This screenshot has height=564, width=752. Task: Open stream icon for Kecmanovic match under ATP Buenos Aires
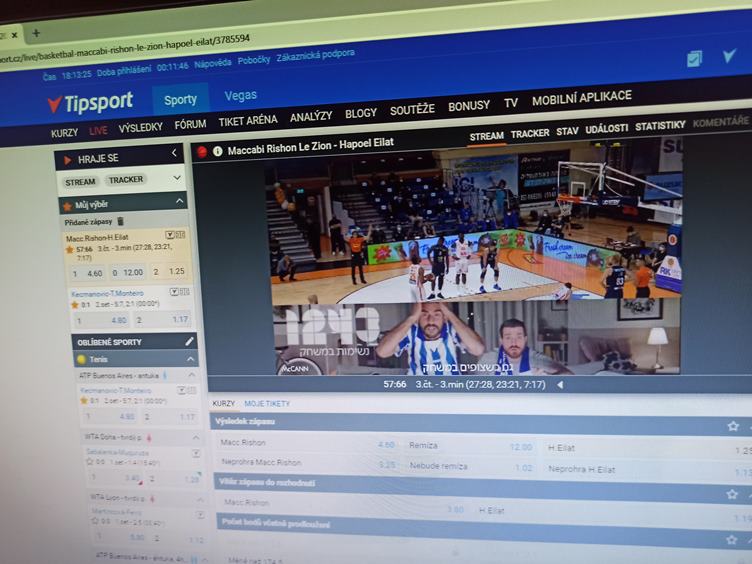[x=182, y=391]
